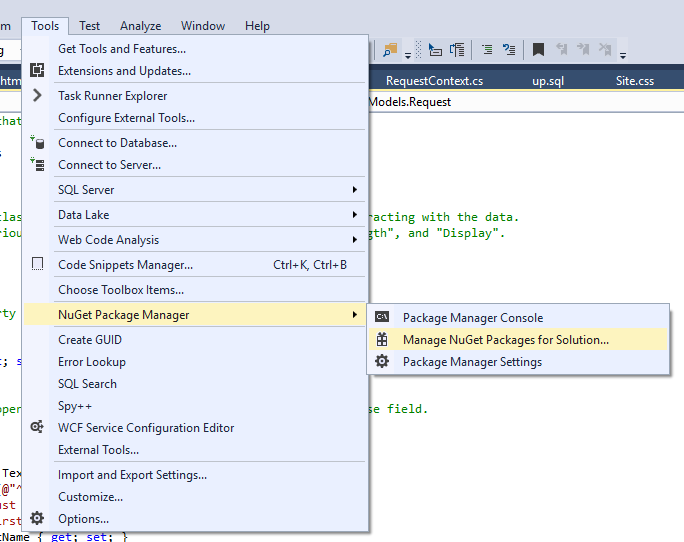Click the Options gear icon
The width and height of the screenshot is (684, 542).
37,518
